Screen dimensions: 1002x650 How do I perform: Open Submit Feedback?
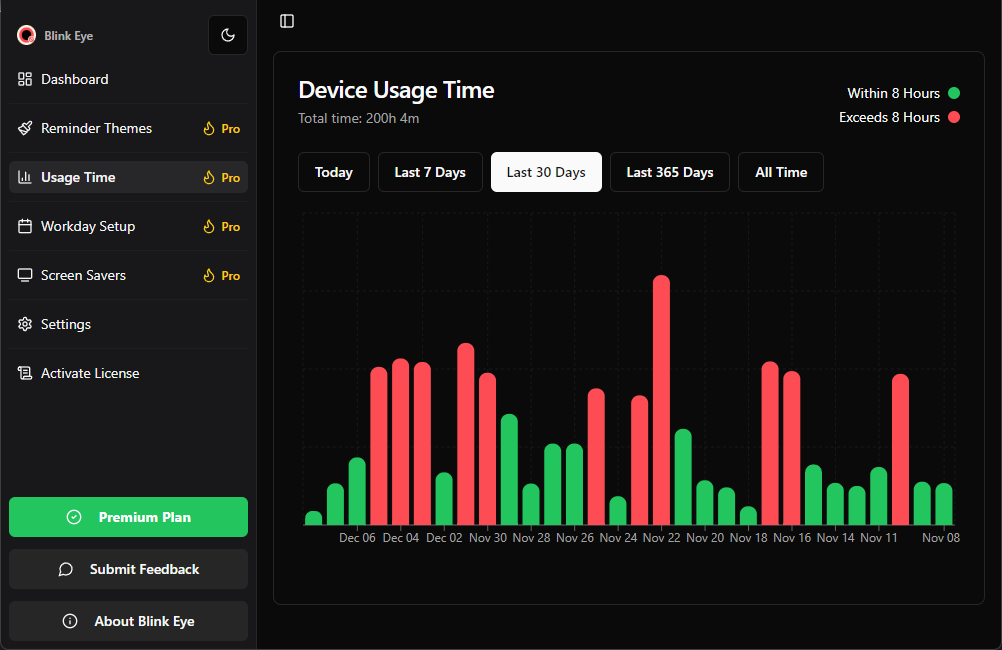(128, 569)
